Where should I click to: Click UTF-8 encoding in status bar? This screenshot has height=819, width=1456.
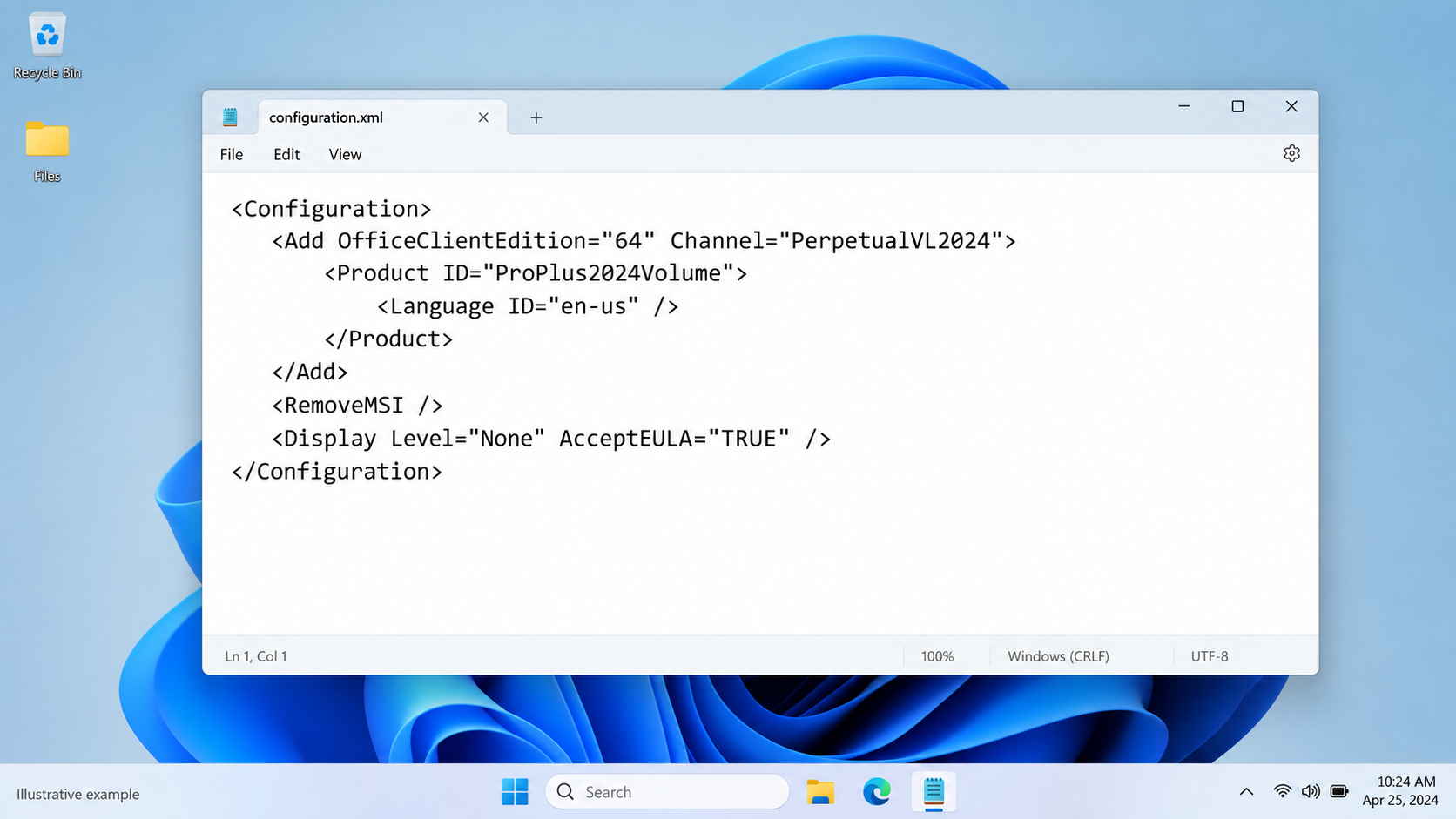coord(1210,656)
